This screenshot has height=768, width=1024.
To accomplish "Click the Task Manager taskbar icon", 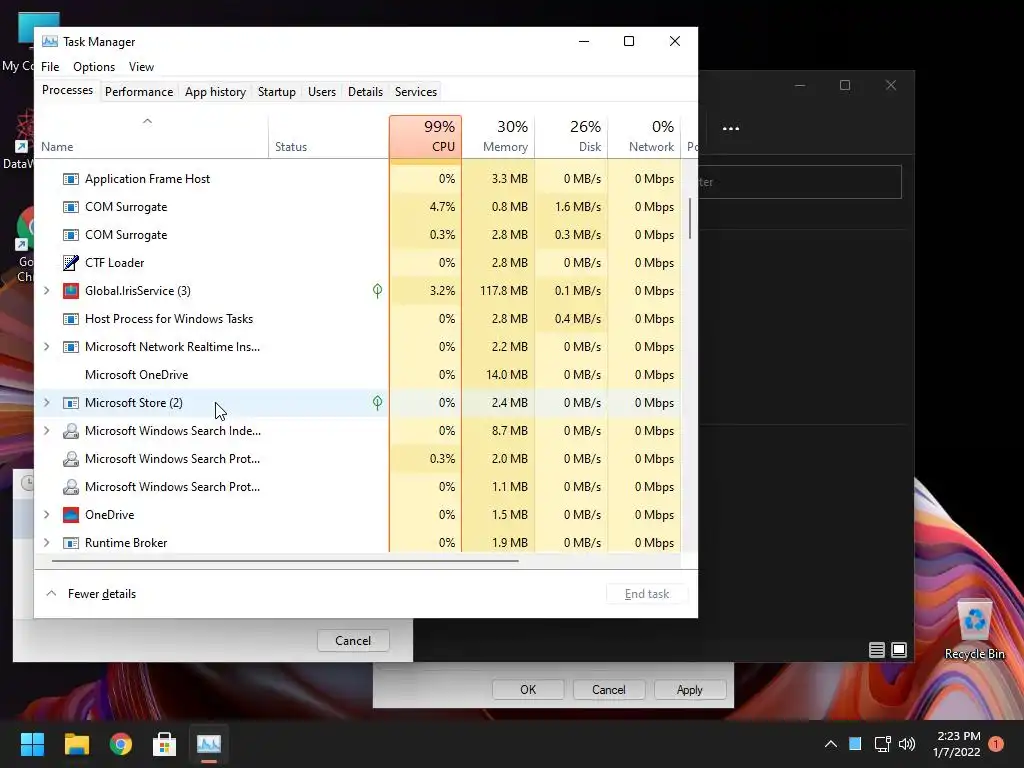I will coord(209,744).
